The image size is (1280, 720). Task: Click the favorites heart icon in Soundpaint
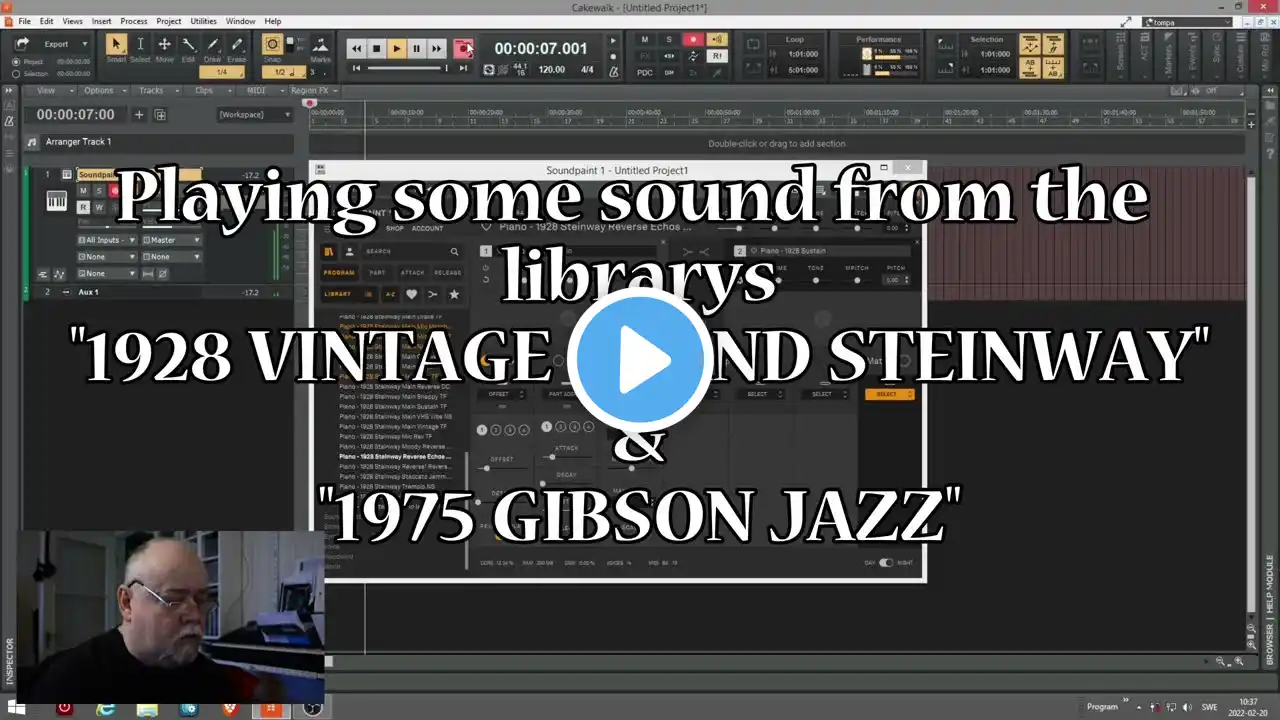click(411, 294)
